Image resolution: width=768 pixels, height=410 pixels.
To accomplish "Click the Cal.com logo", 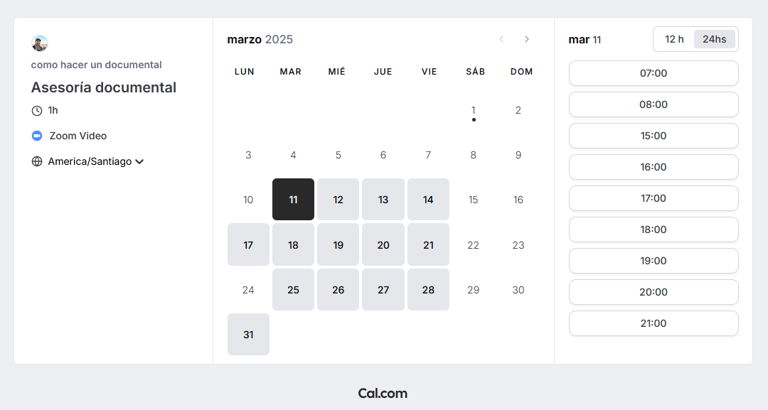I will pos(383,393).
